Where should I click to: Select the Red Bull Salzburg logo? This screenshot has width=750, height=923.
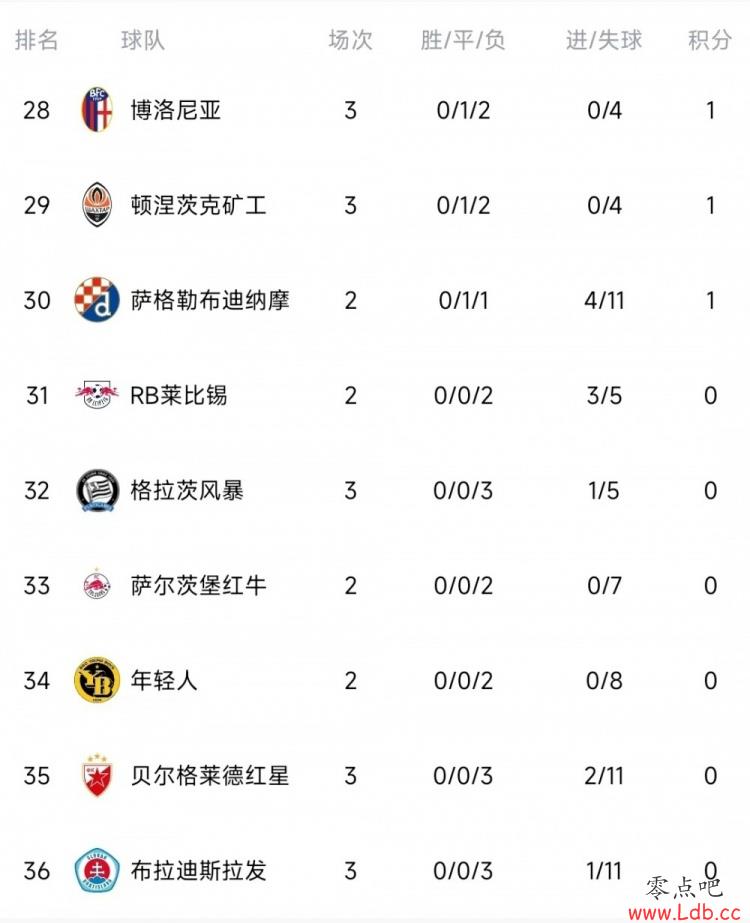tap(97, 585)
